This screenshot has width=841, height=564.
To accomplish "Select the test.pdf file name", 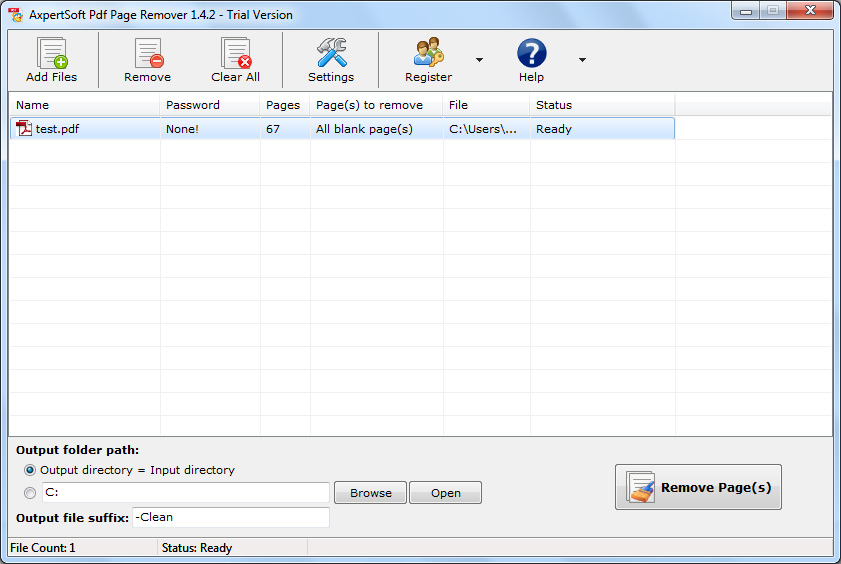I will tap(57, 129).
